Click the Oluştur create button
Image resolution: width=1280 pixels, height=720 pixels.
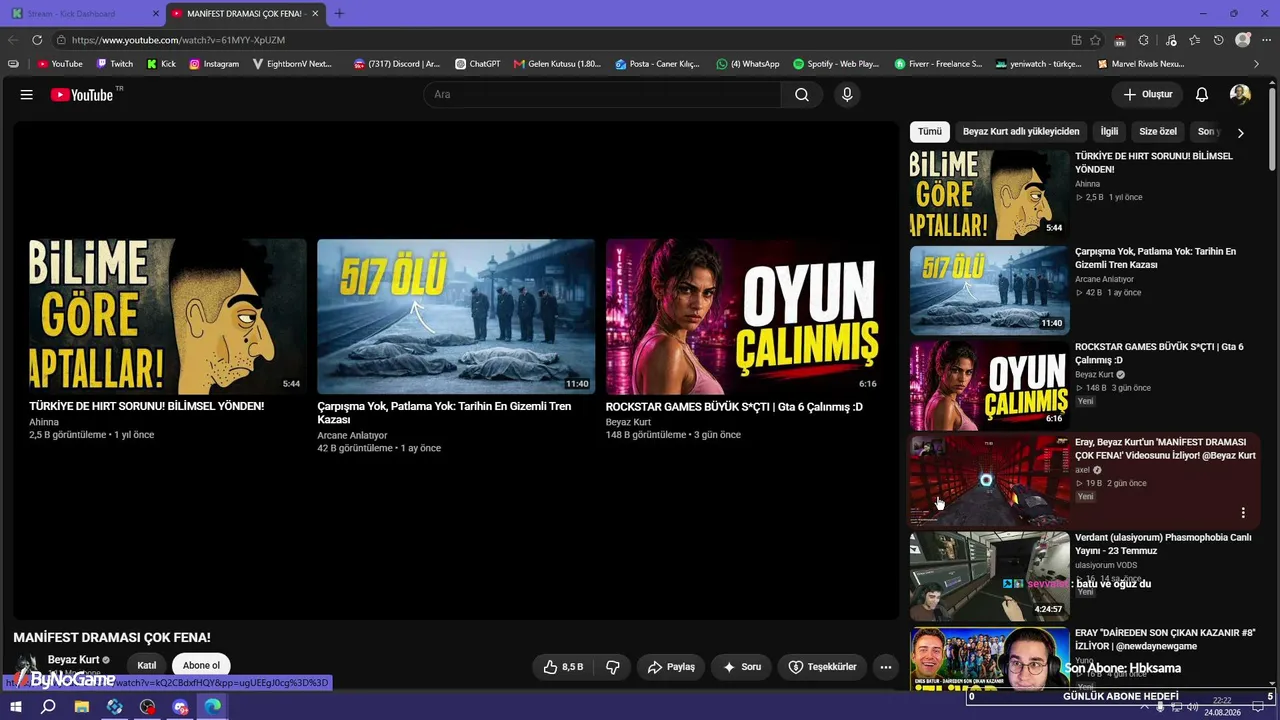1147,95
